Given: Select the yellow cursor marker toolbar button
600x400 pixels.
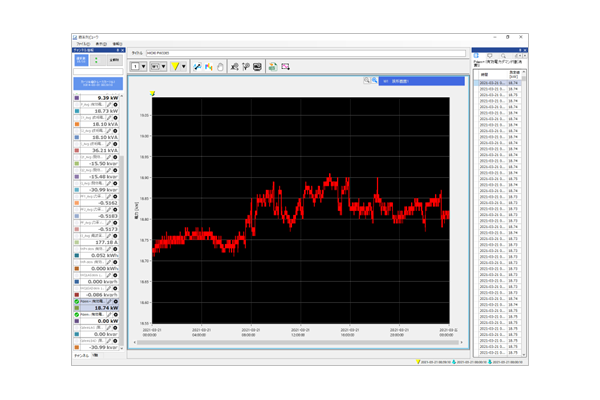Looking at the screenshot, I should 175,67.
